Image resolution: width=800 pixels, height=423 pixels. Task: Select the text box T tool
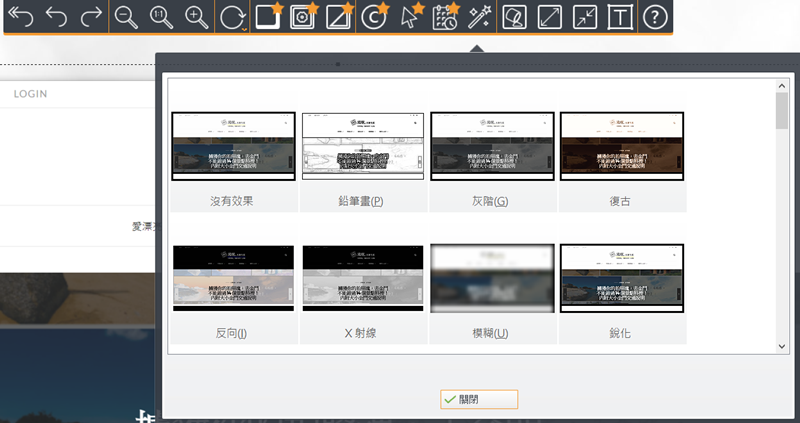tap(620, 17)
